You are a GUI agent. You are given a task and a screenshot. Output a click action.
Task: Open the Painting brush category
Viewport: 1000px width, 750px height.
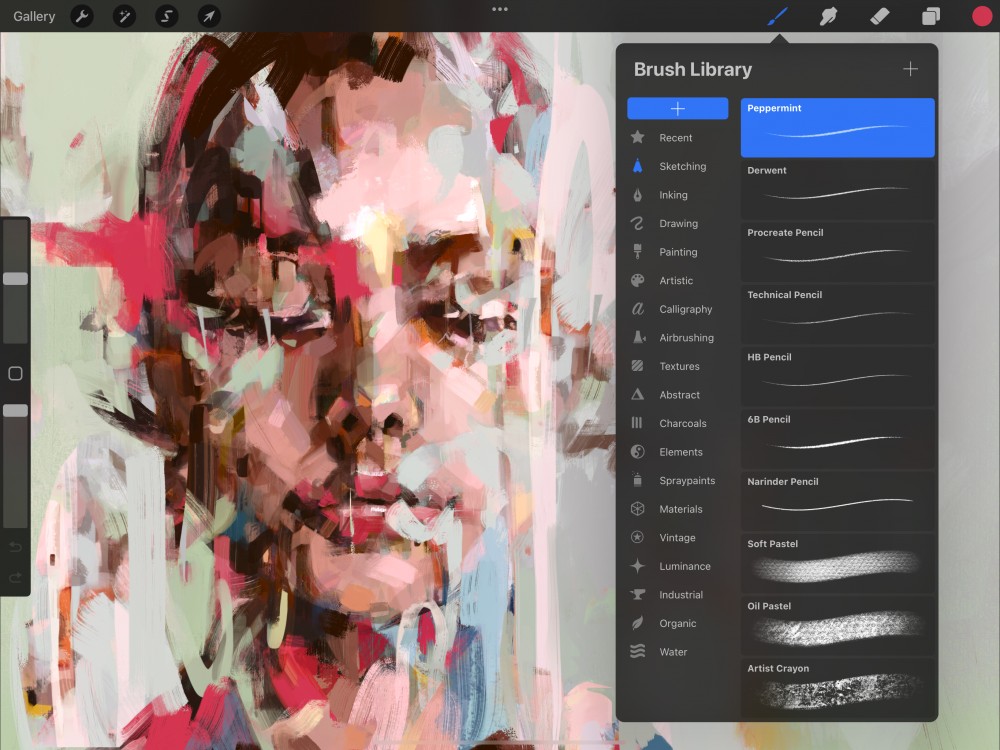click(677, 252)
